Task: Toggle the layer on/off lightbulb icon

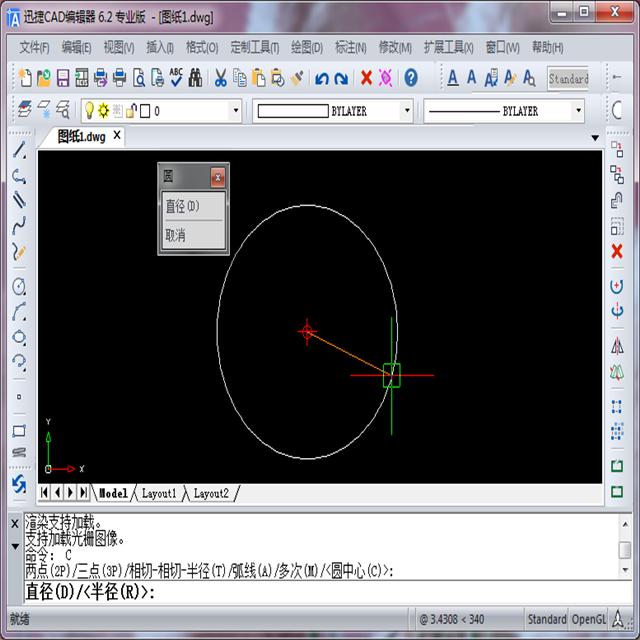Action: (89, 111)
